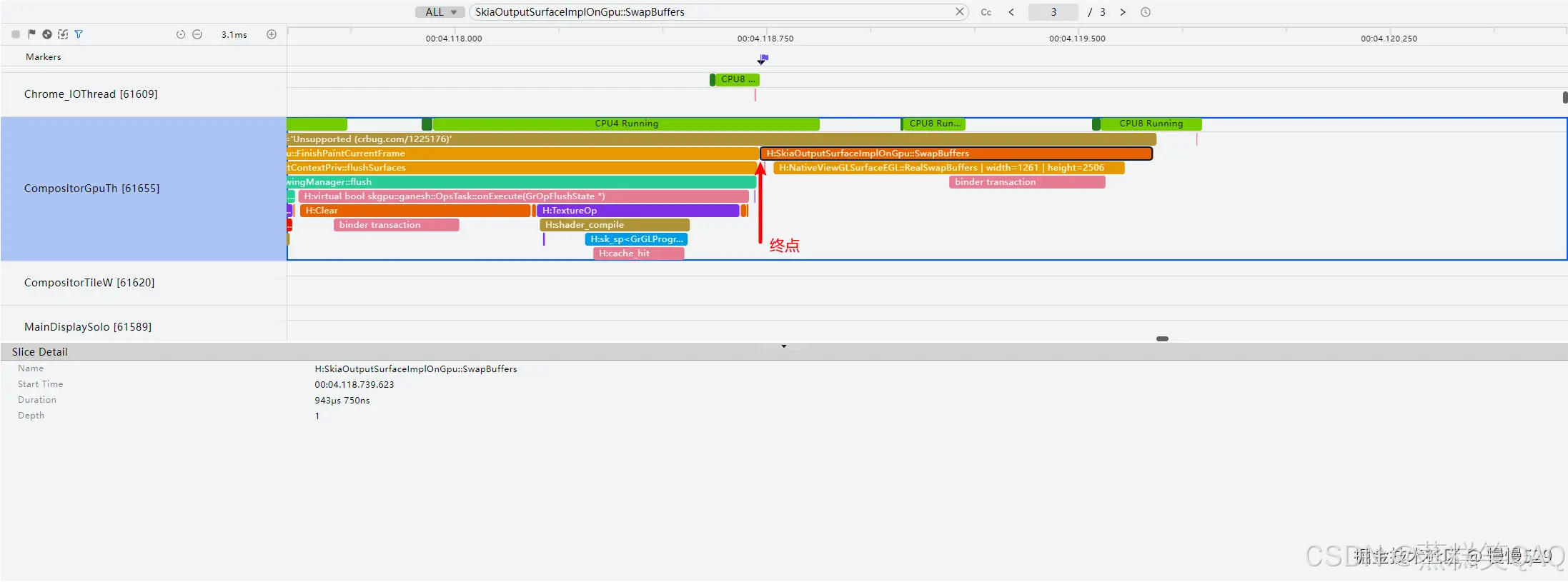Select the purple H:TextureOp slice
The image size is (1568, 582).
[637, 211]
